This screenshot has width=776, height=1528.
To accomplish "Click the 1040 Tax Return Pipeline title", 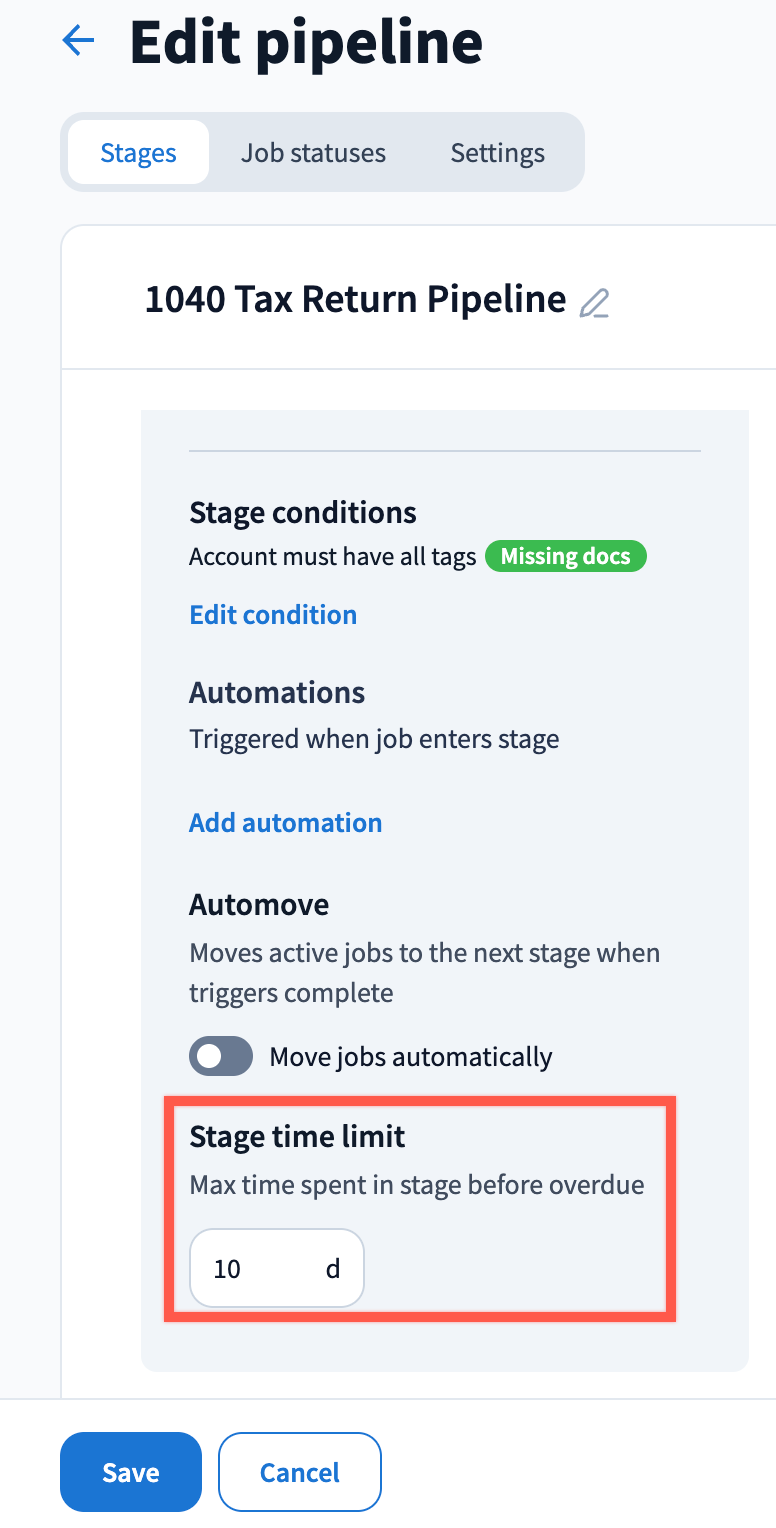I will [355, 299].
